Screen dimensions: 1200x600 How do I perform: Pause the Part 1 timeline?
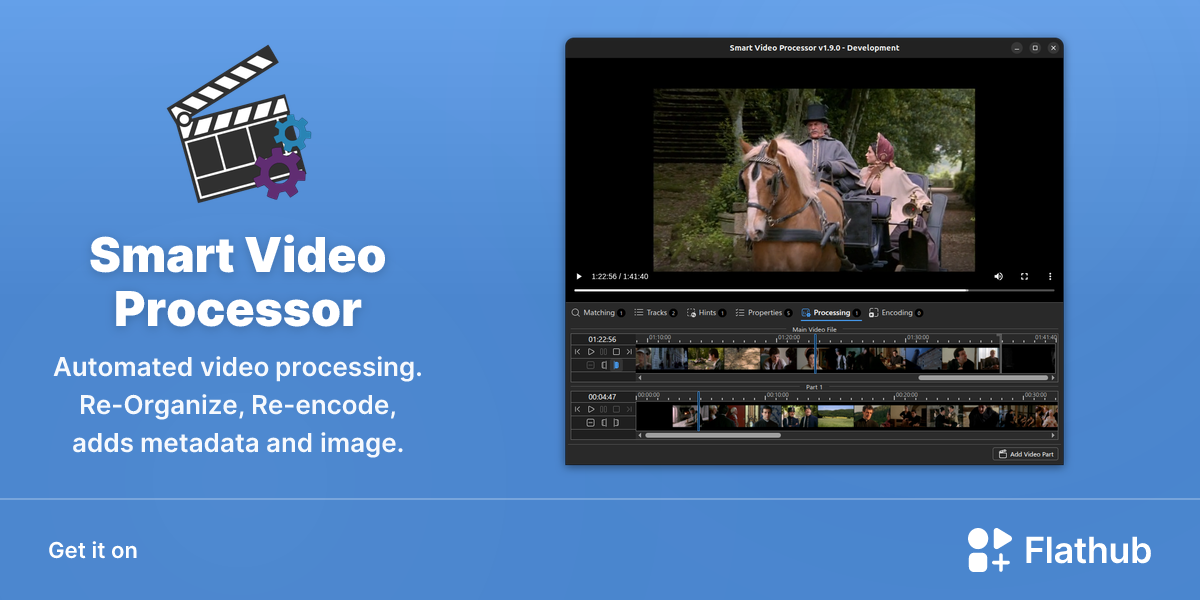(603, 409)
